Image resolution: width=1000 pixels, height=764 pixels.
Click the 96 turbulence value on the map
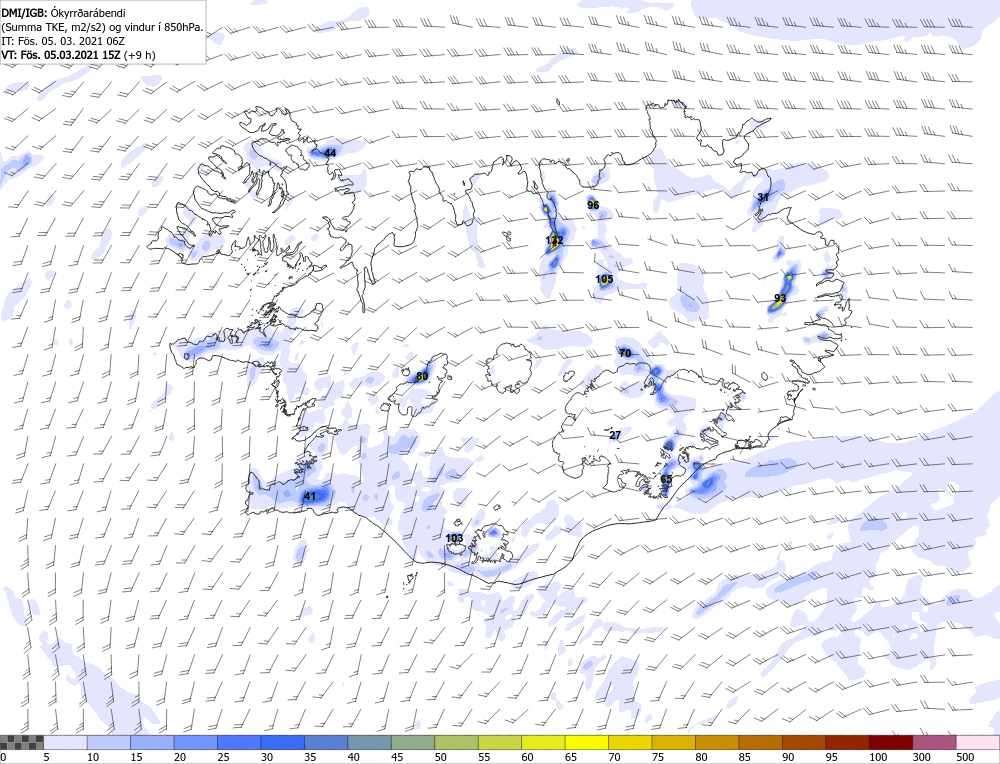[593, 205]
